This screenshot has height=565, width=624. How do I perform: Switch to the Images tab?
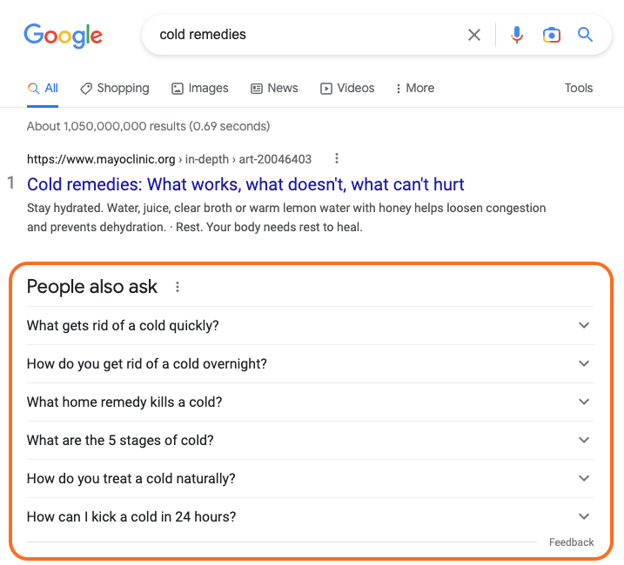(200, 88)
